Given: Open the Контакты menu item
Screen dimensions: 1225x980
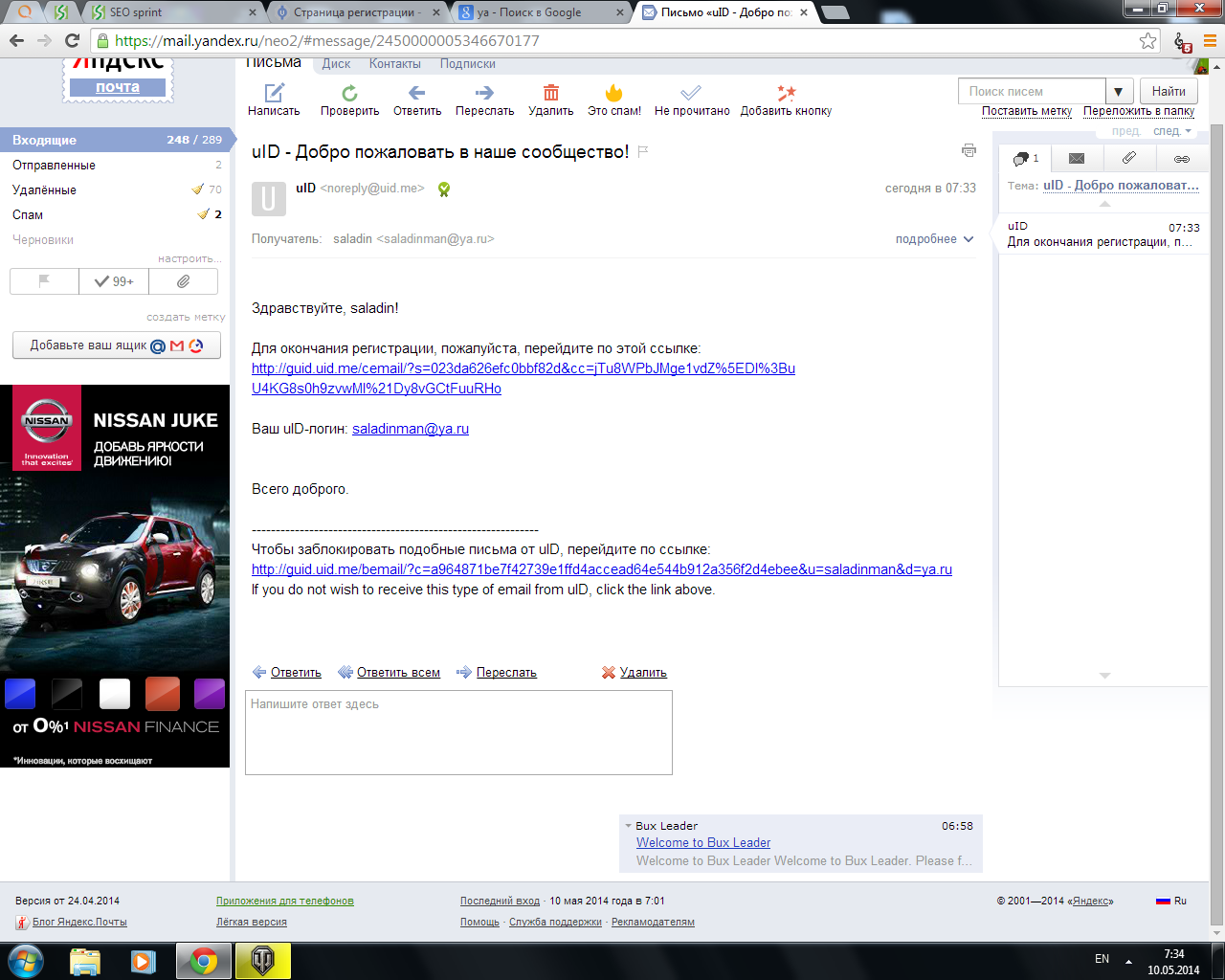Looking at the screenshot, I should tap(394, 64).
